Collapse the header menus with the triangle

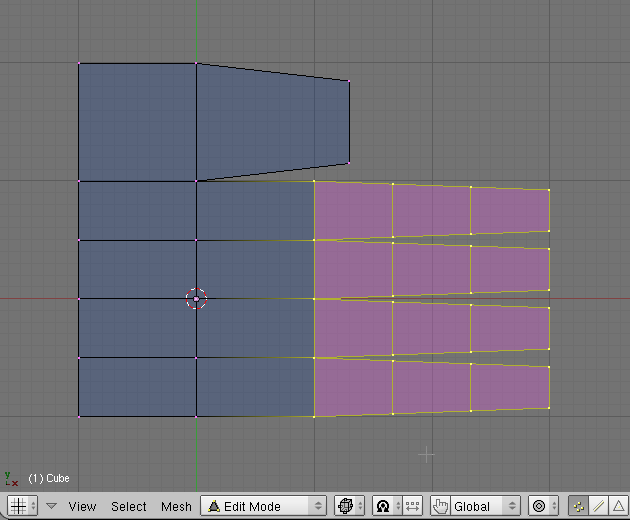pyautogui.click(x=51, y=506)
